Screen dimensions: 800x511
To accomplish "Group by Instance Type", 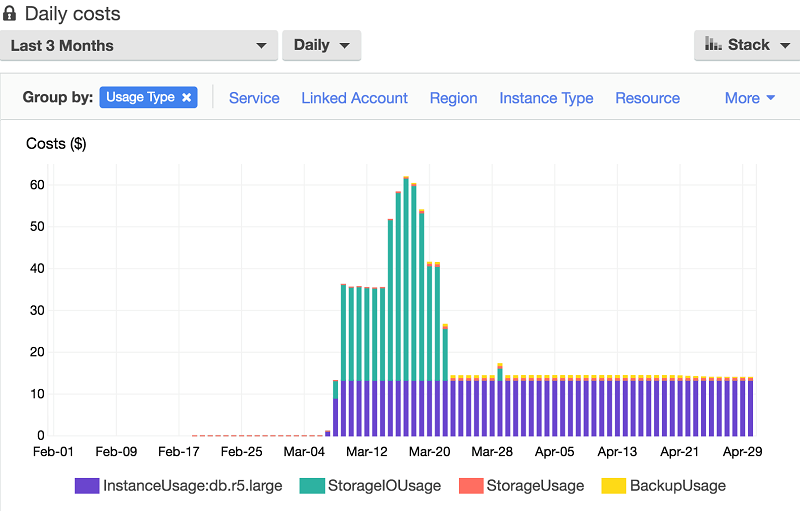I will click(546, 98).
